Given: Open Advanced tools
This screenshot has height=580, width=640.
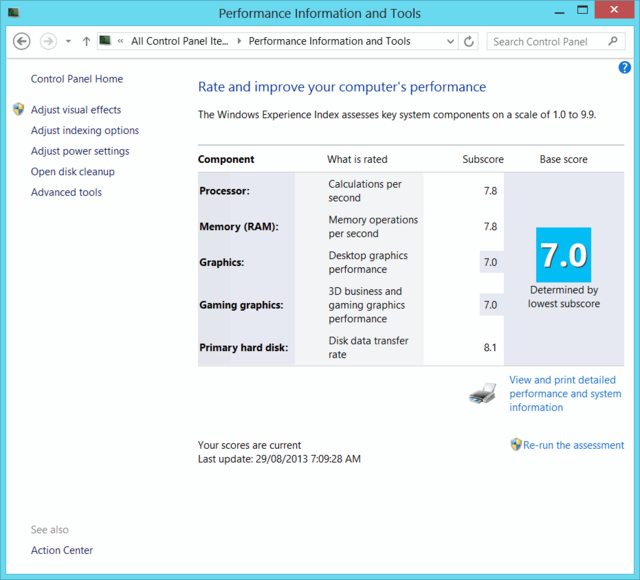Looking at the screenshot, I should click(x=66, y=192).
